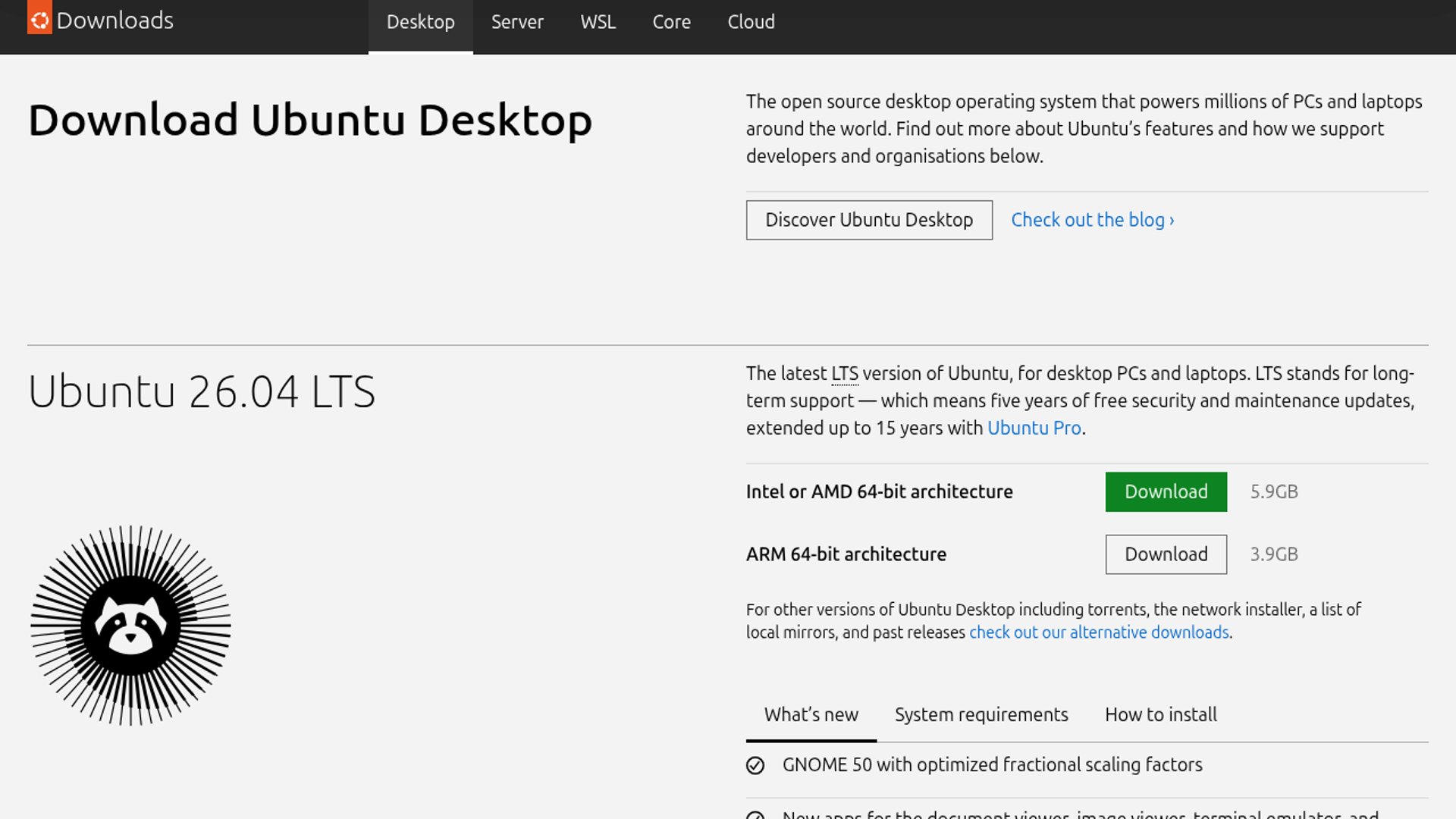The width and height of the screenshot is (1456, 819).
Task: Click the raccoon mascot release image
Action: click(x=130, y=626)
